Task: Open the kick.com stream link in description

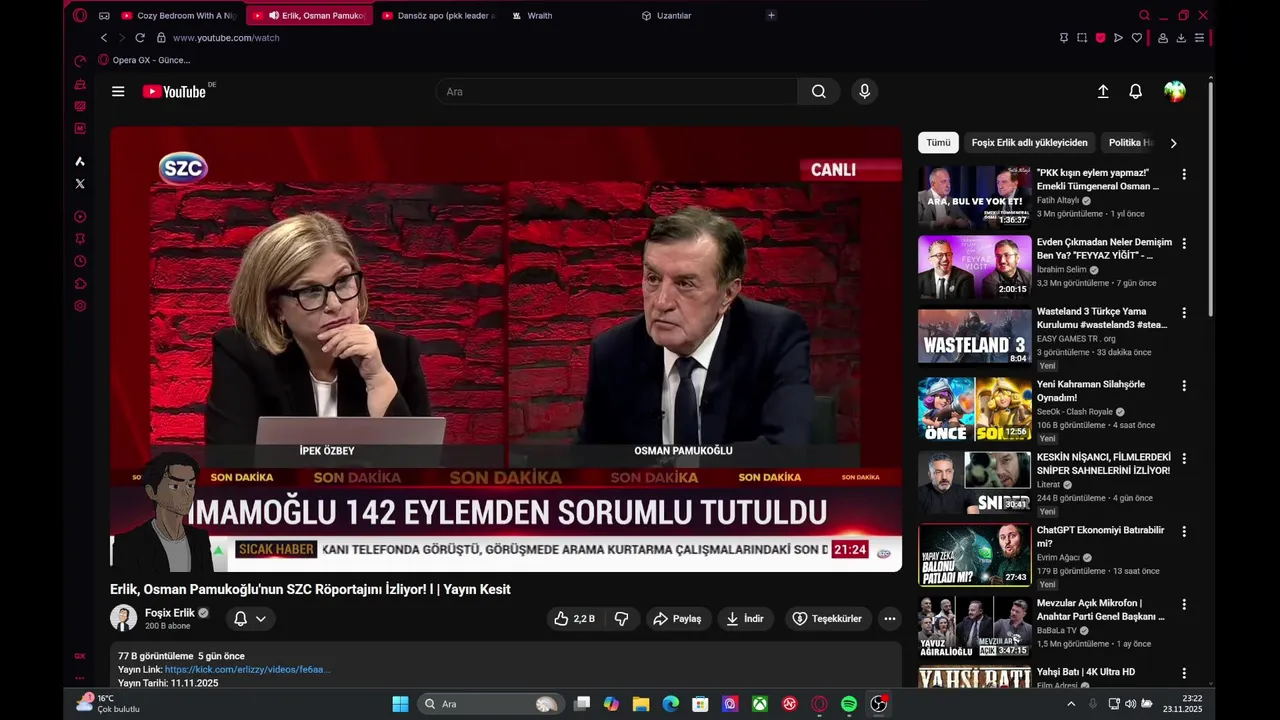Action: click(247, 670)
